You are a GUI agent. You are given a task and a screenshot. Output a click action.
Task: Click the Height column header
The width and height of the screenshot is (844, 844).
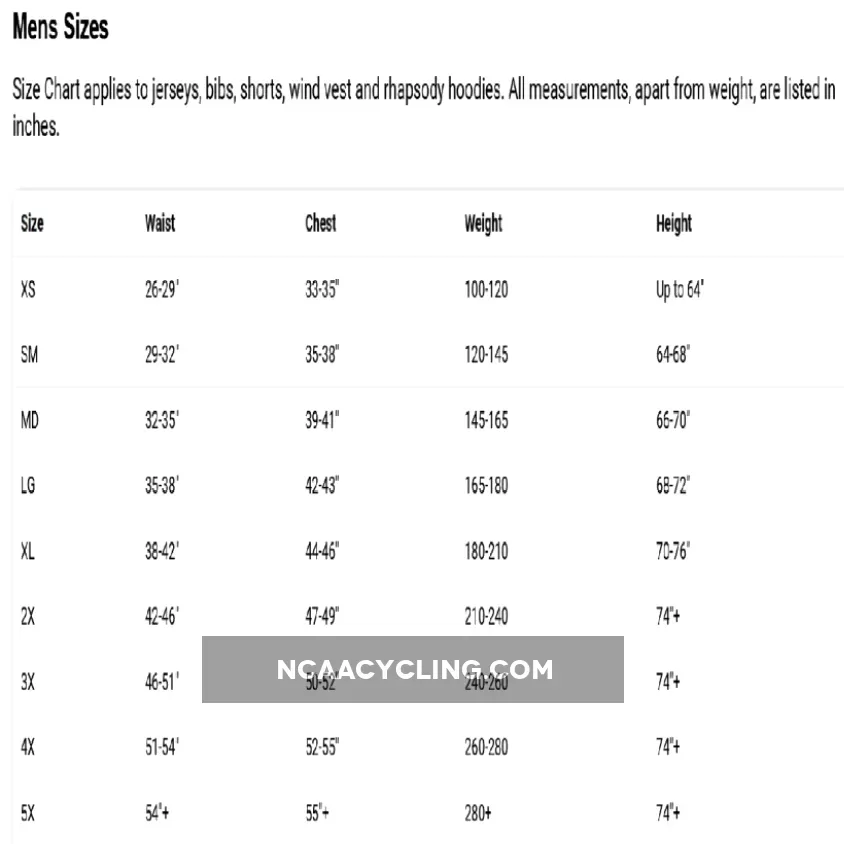click(x=673, y=223)
